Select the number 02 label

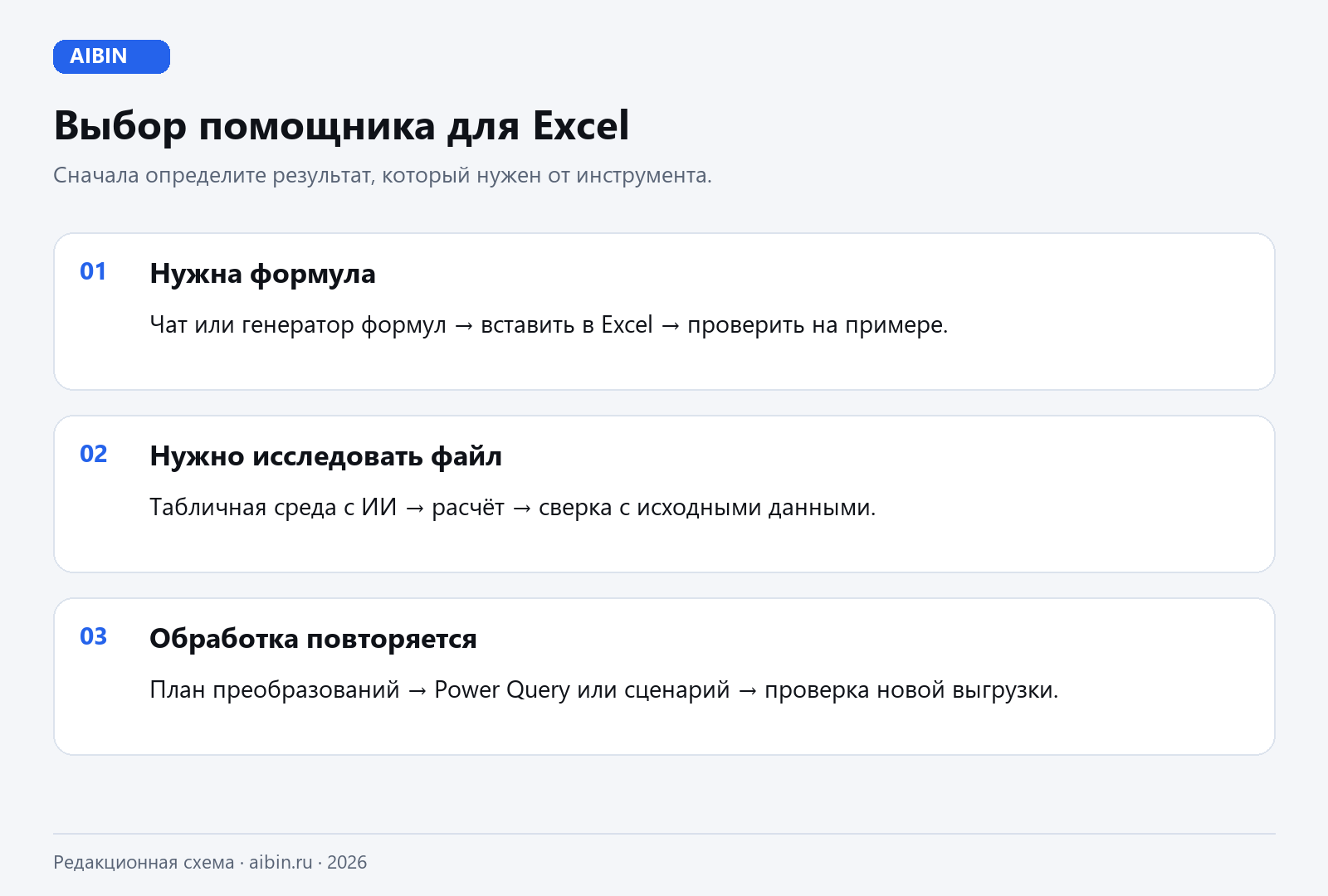tap(94, 455)
